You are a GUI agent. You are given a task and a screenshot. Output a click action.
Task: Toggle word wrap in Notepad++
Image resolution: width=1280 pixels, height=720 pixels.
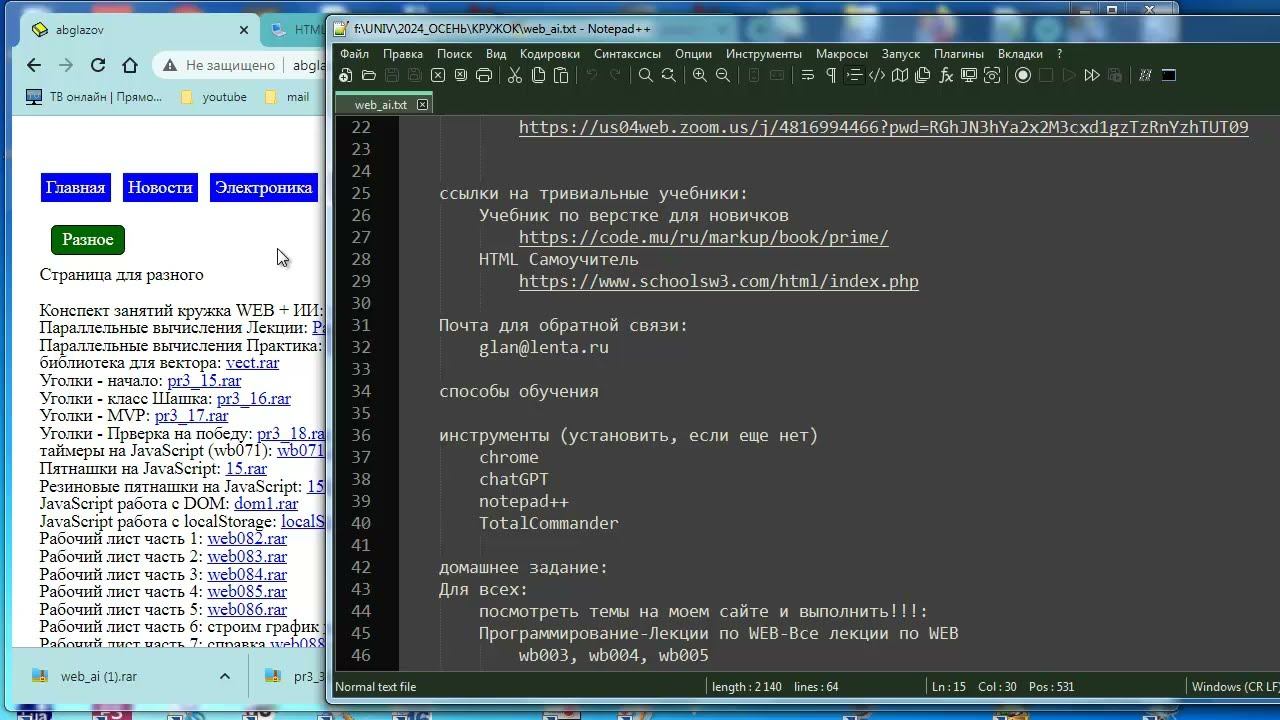(x=808, y=75)
